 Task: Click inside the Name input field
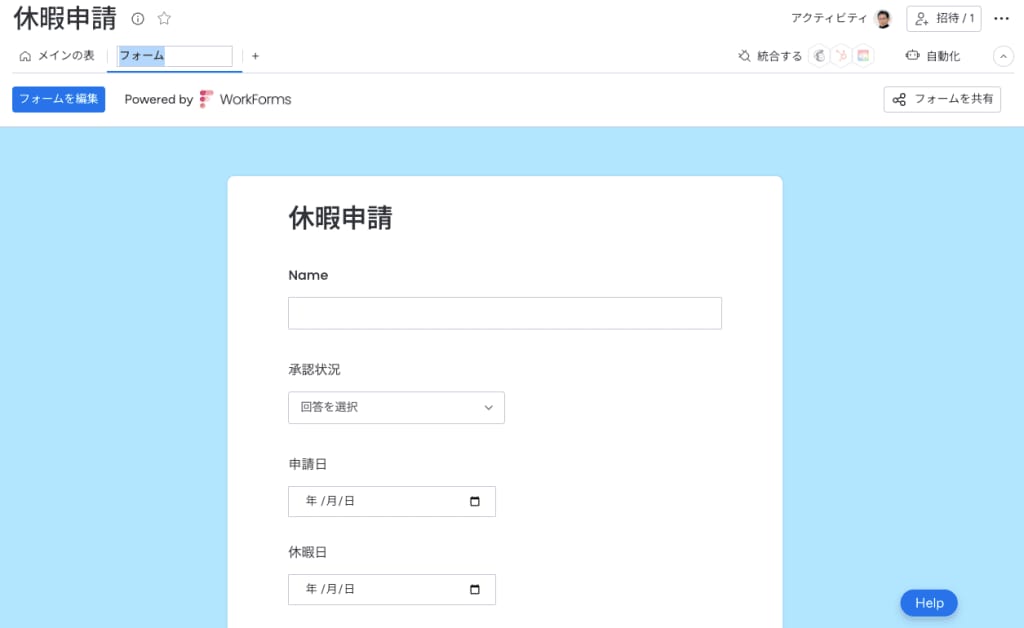tap(504, 313)
